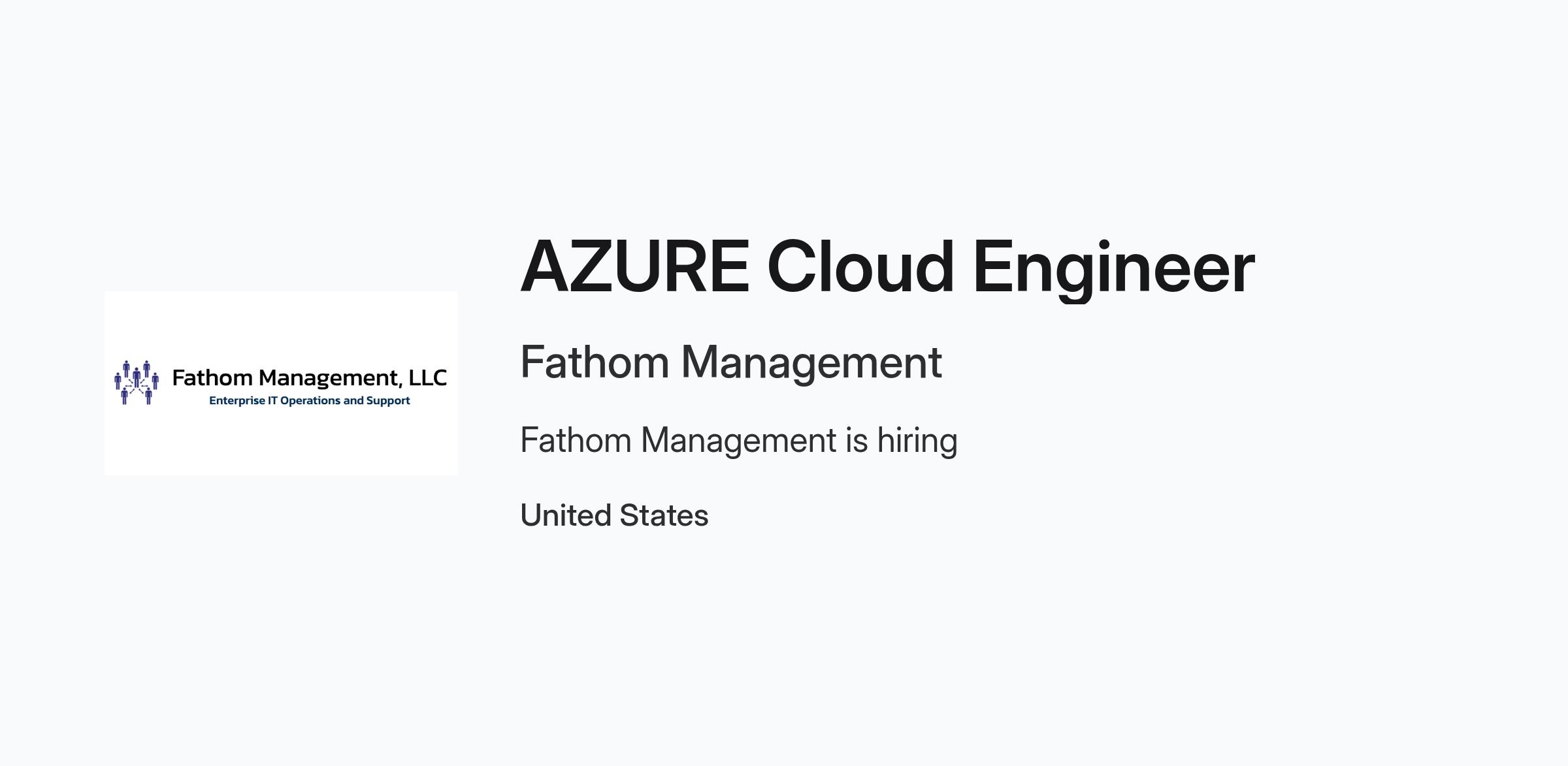Screen dimensions: 1568x766
Task: Click the Enterprise IT Operations and Support tagline
Action: (310, 400)
